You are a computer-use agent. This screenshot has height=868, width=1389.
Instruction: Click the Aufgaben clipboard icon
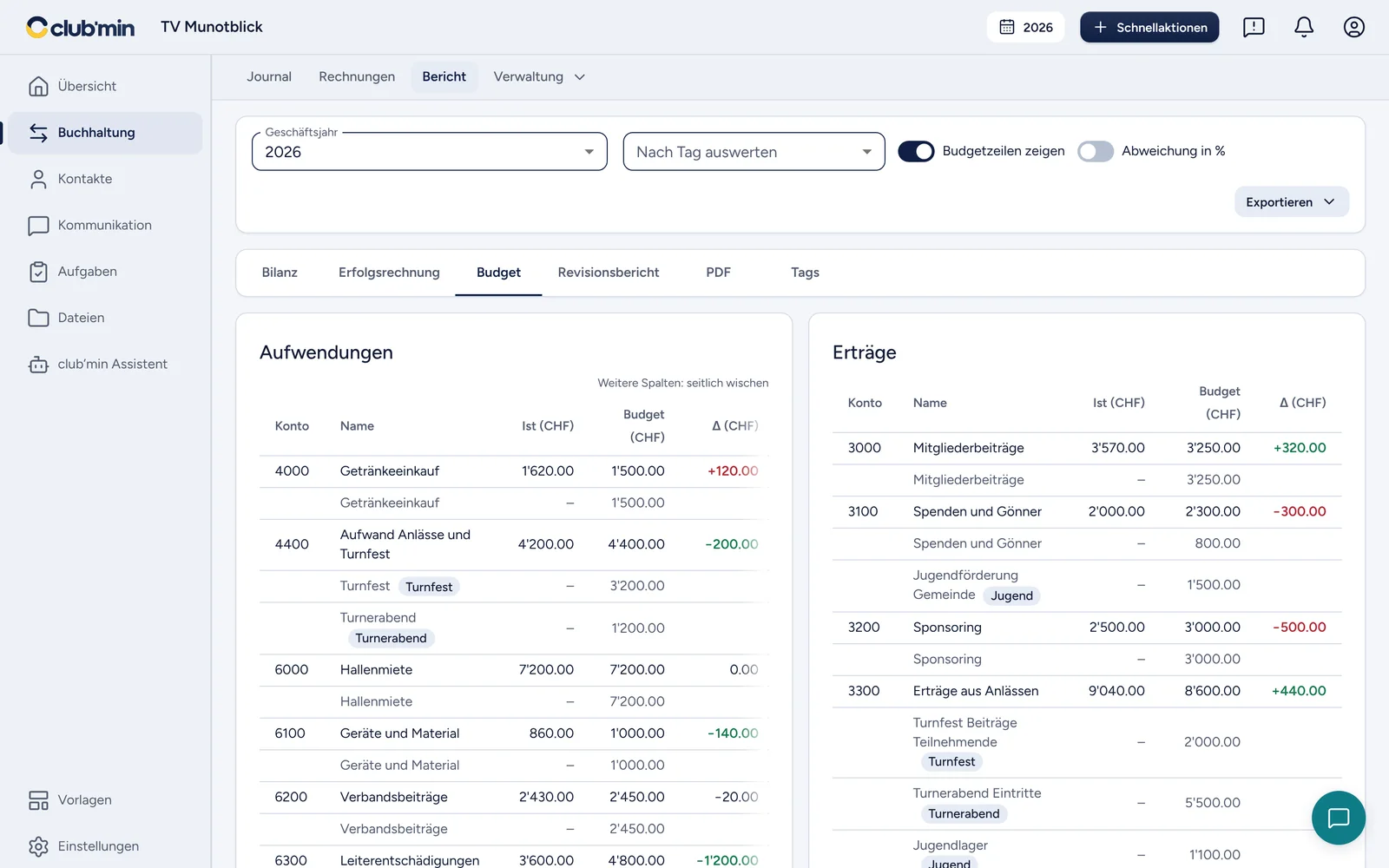pos(38,272)
